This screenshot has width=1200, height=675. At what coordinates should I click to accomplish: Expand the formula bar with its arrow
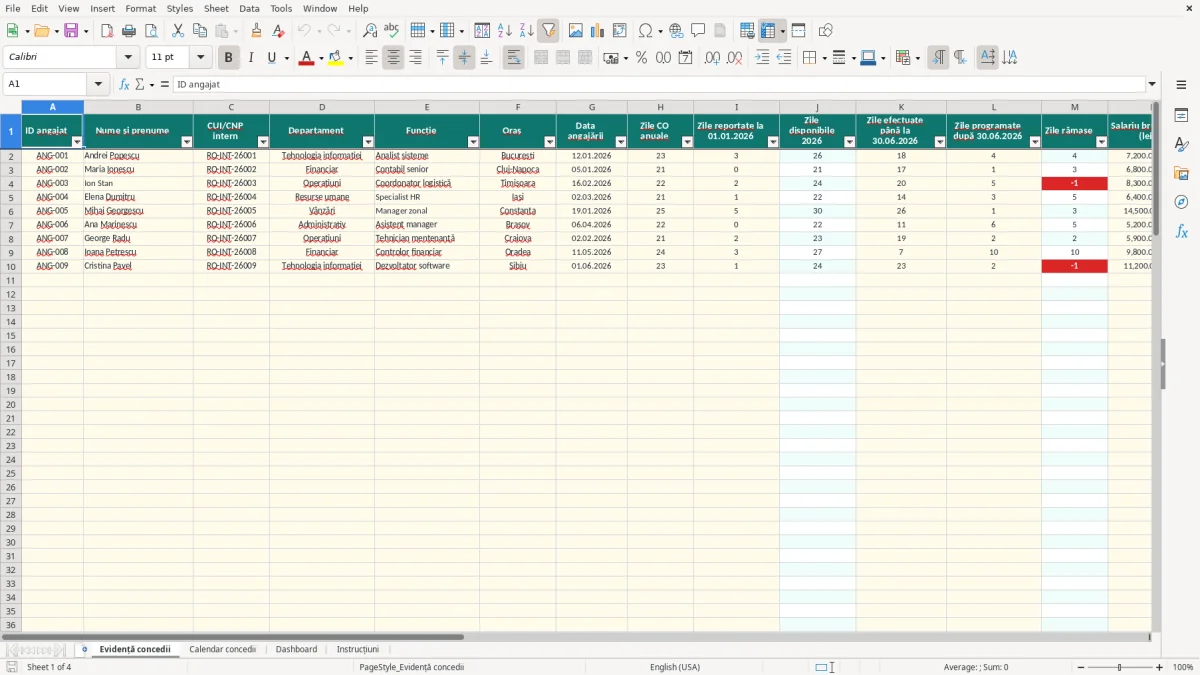pos(1152,85)
